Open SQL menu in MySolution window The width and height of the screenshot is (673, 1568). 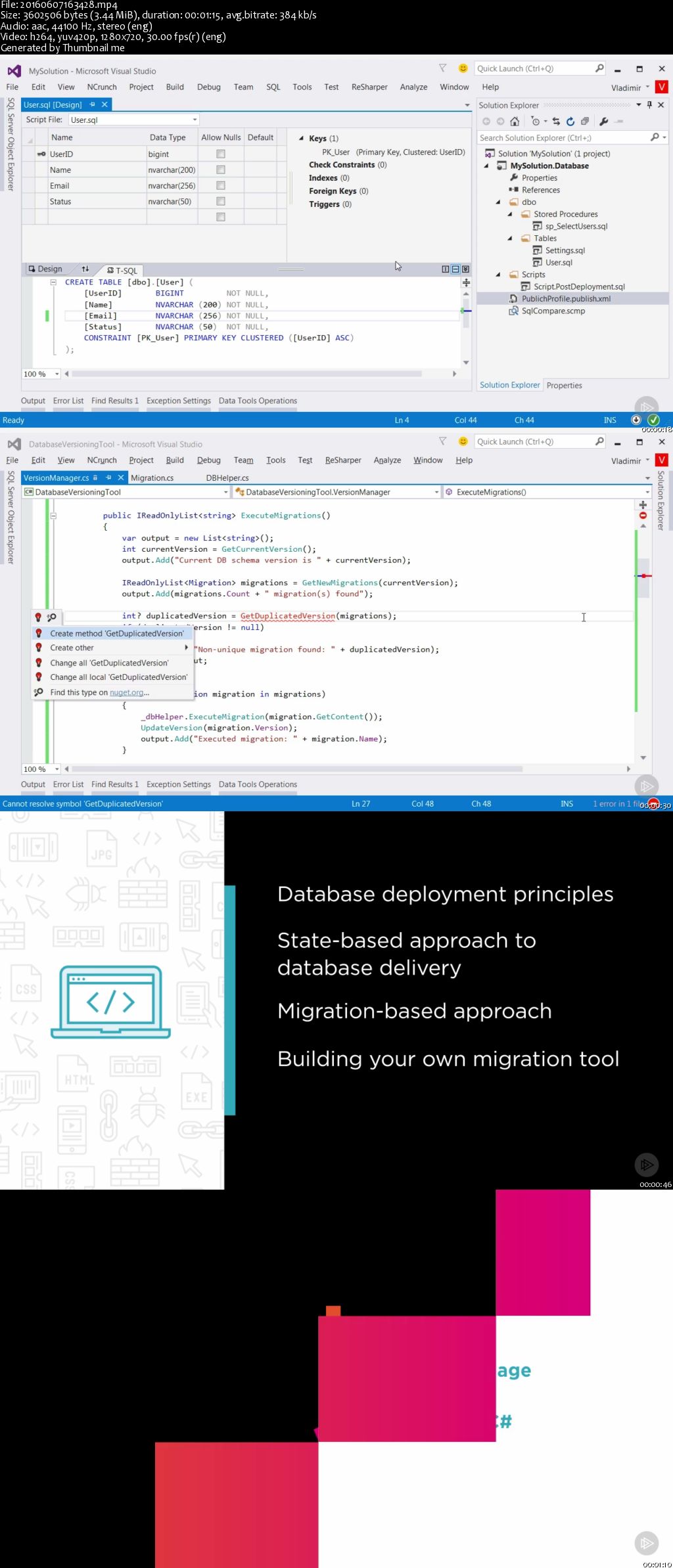pos(273,87)
